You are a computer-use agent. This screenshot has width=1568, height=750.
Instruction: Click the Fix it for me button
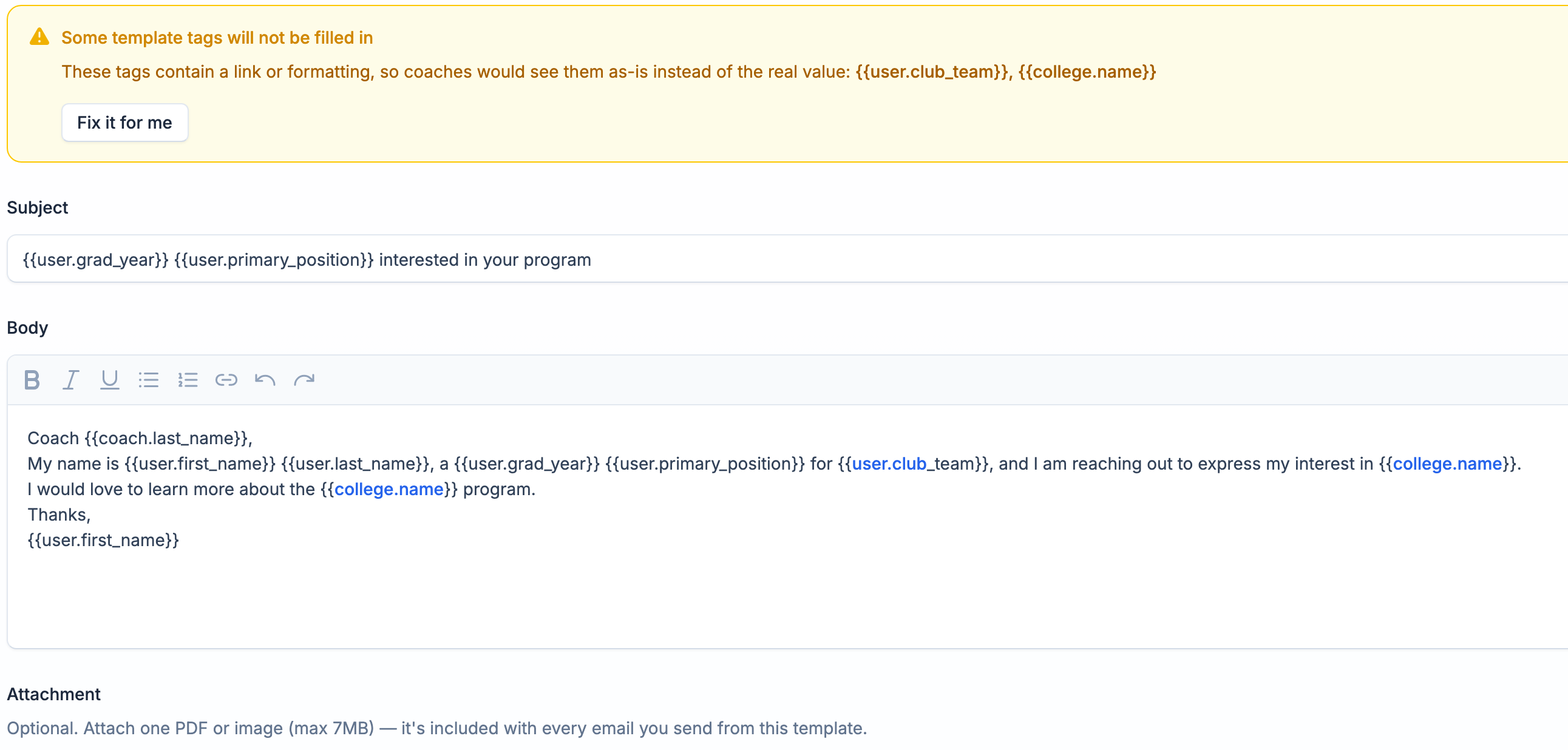pyautogui.click(x=125, y=123)
